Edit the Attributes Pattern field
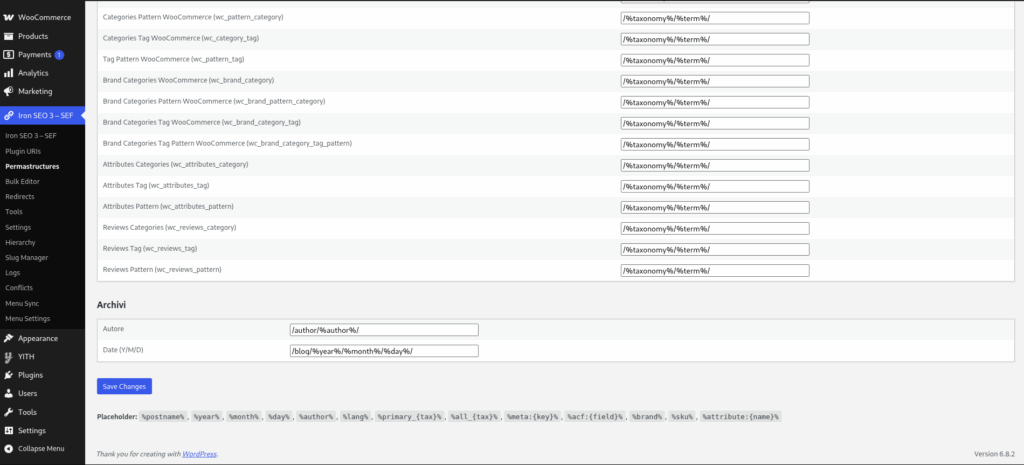This screenshot has height=465, width=1024. (714, 207)
